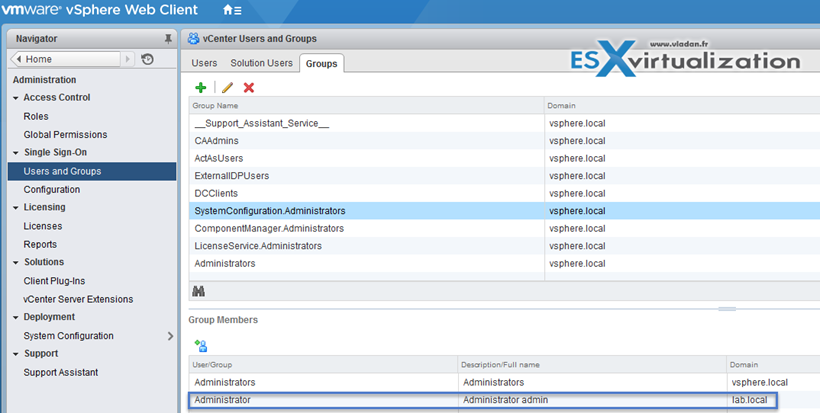The width and height of the screenshot is (820, 413).
Task: Open System Configuration item
Action: (x=69, y=336)
